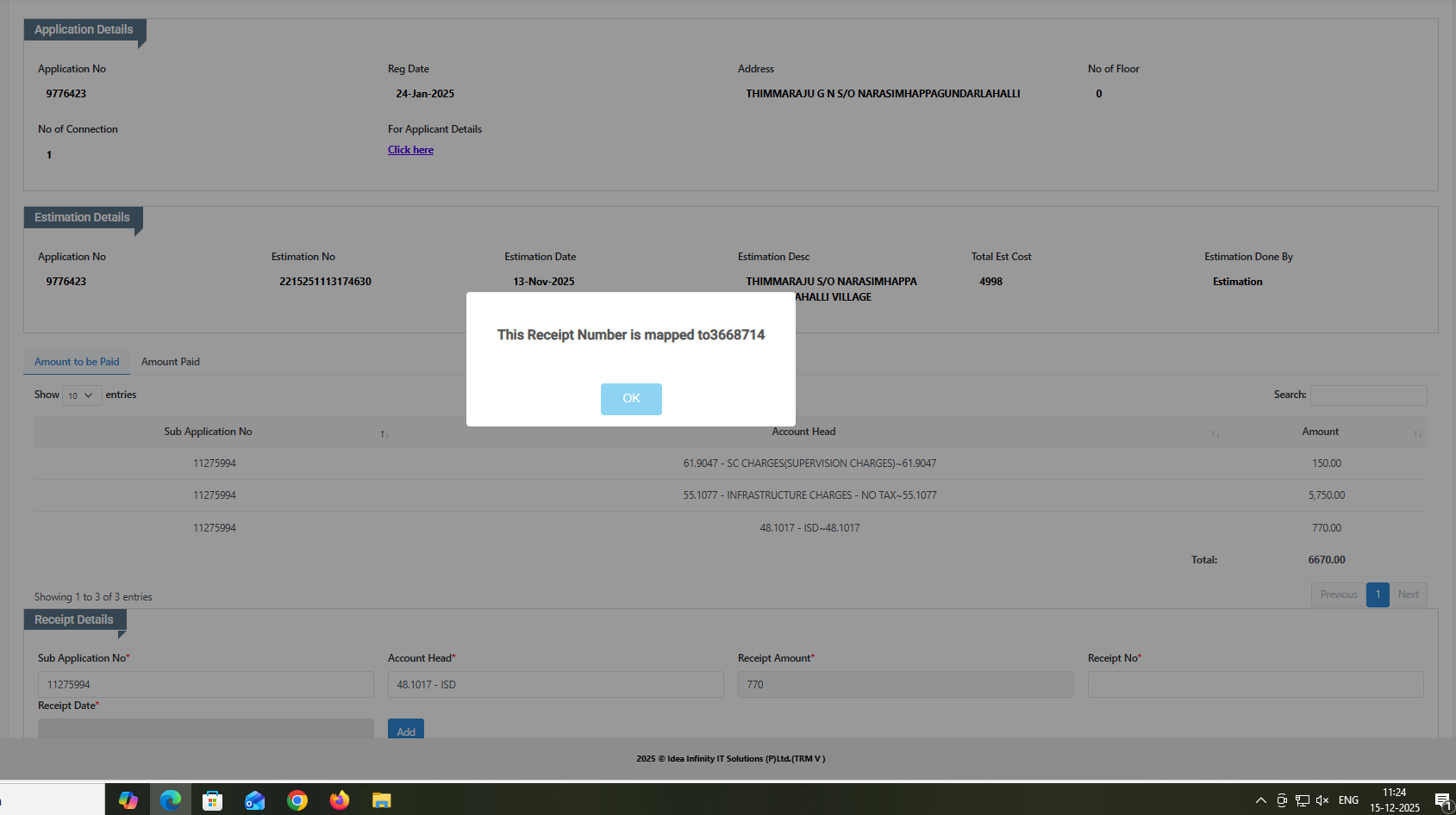Screen dimensions: 1456x815
Task: Focus the table Search field
Action: (1369, 395)
